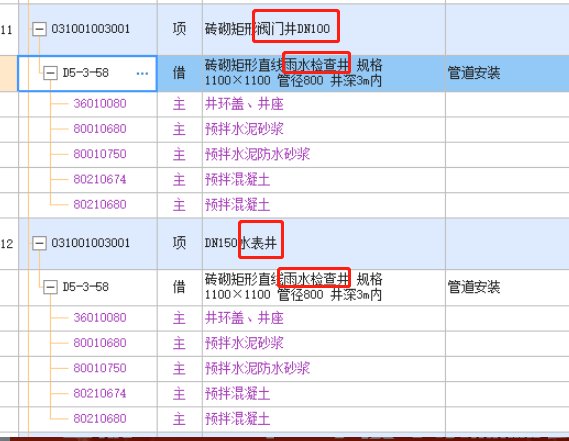This screenshot has width=569, height=441.
Task: Select 项 type cell in row 11
Action: [179, 29]
